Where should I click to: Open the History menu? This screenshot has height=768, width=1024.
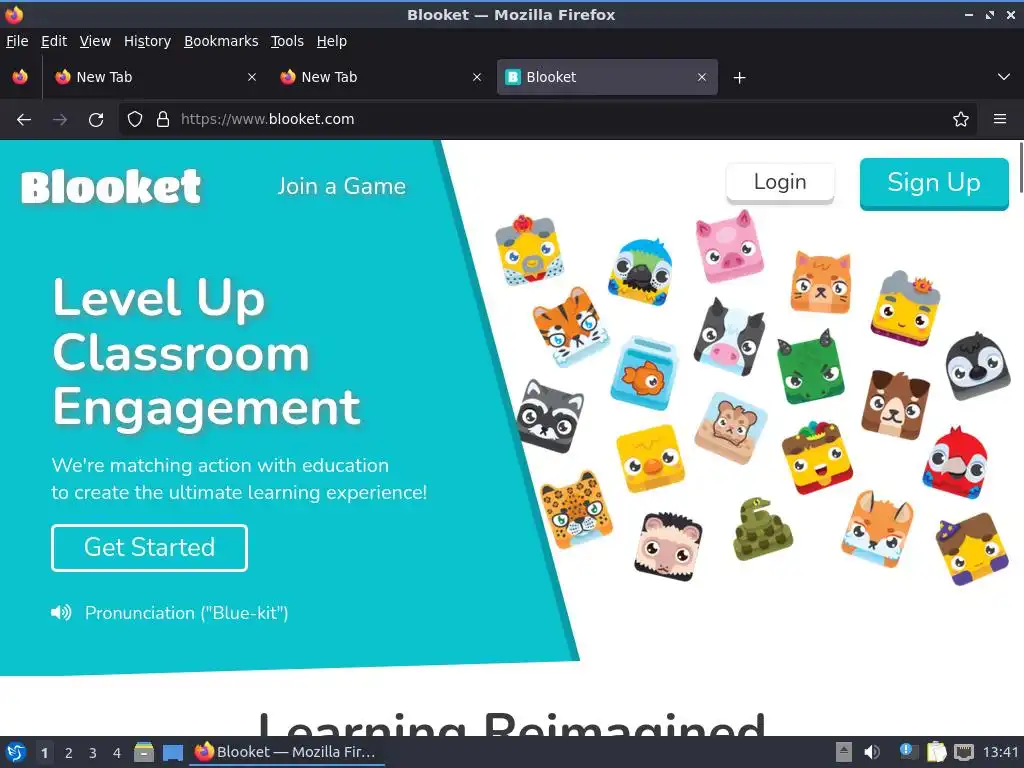(147, 41)
